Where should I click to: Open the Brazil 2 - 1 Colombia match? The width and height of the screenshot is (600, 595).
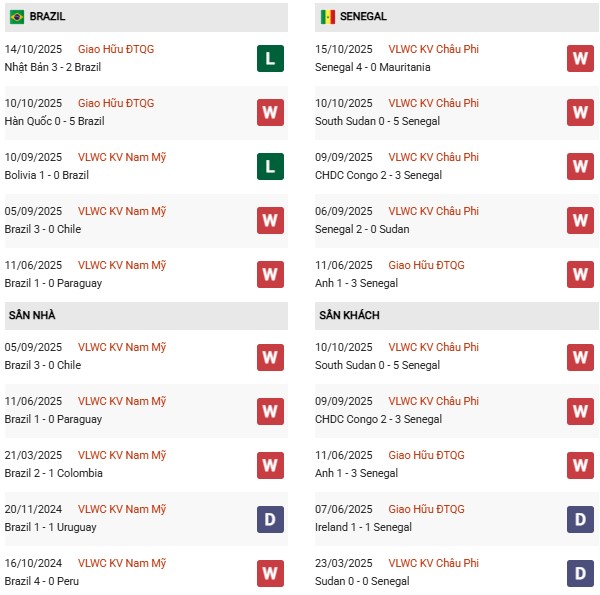(53, 473)
